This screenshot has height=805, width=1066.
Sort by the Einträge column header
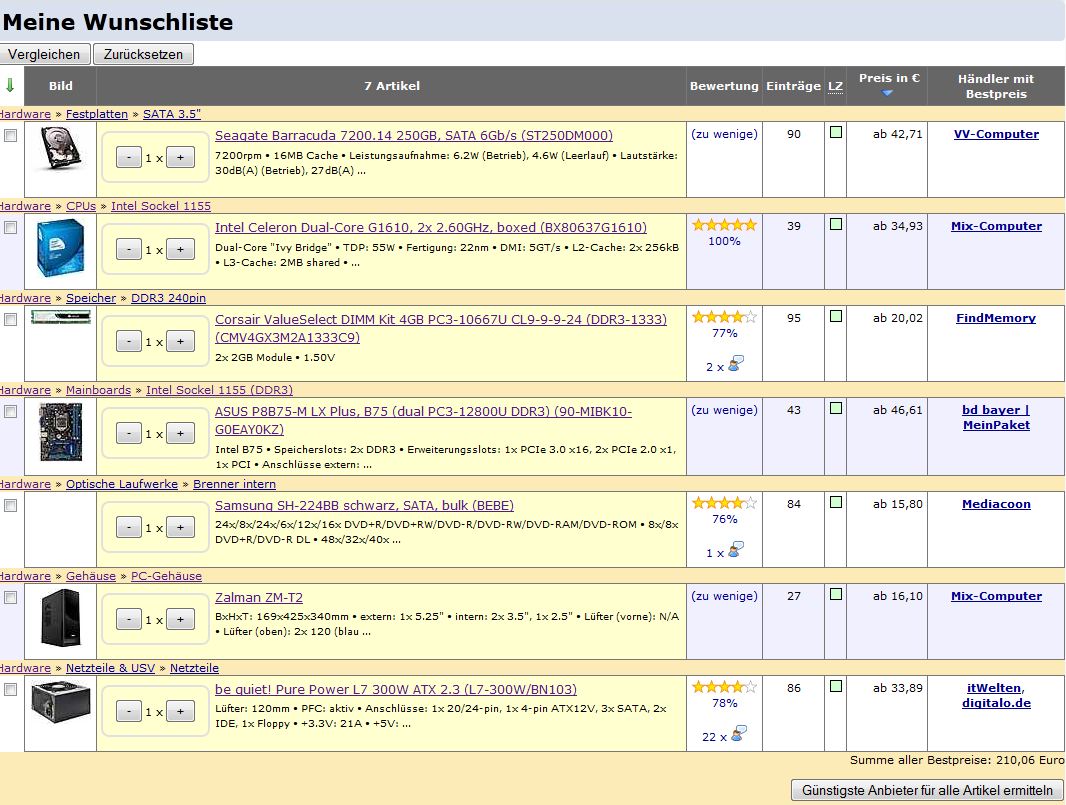793,86
